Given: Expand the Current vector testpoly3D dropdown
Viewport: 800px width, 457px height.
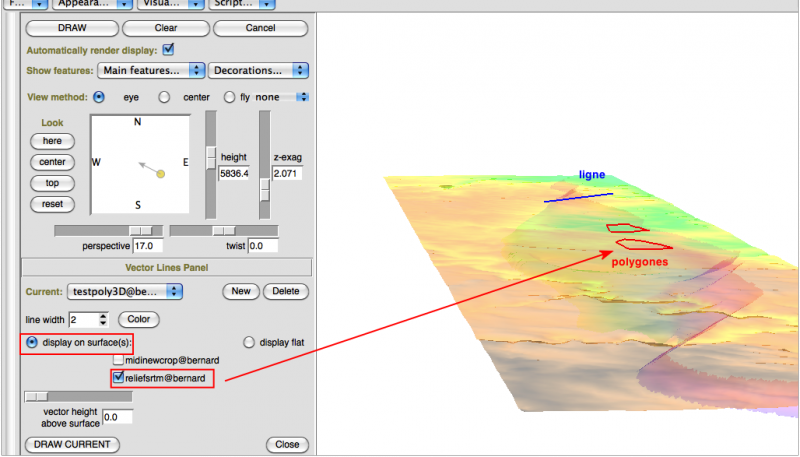Looking at the screenshot, I should point(126,292).
